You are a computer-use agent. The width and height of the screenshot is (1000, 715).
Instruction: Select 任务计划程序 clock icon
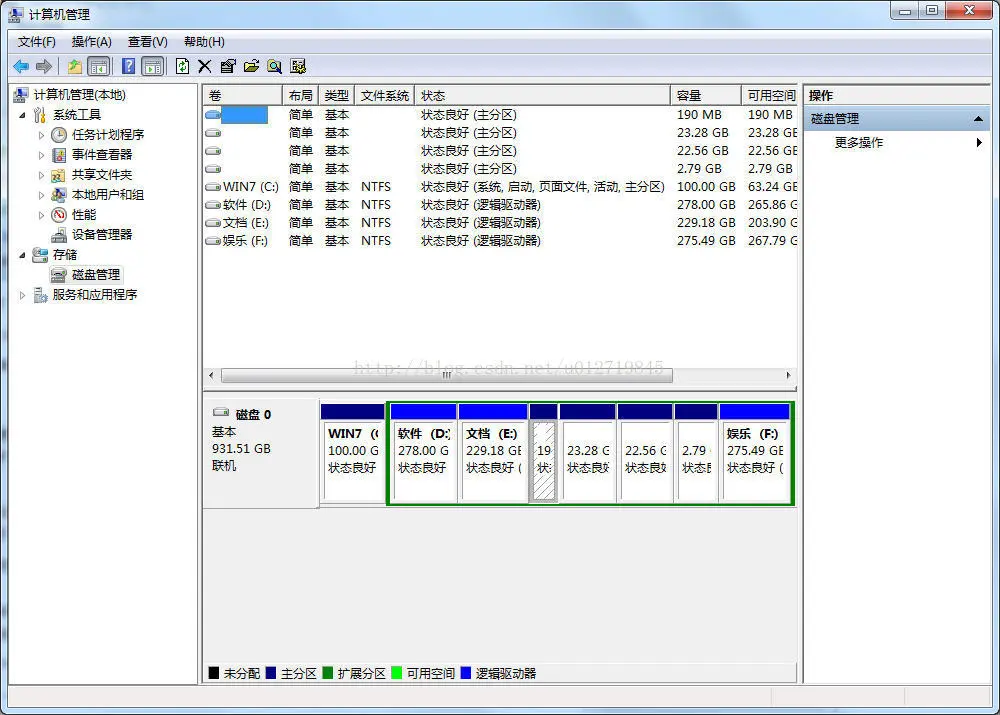pyautogui.click(x=59, y=135)
